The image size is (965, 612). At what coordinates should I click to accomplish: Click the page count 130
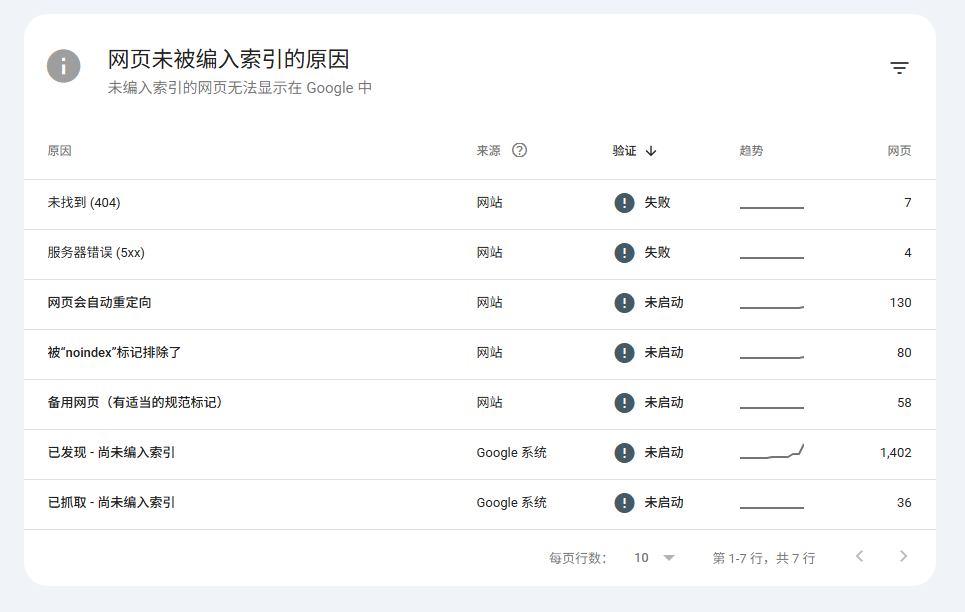[x=900, y=302]
